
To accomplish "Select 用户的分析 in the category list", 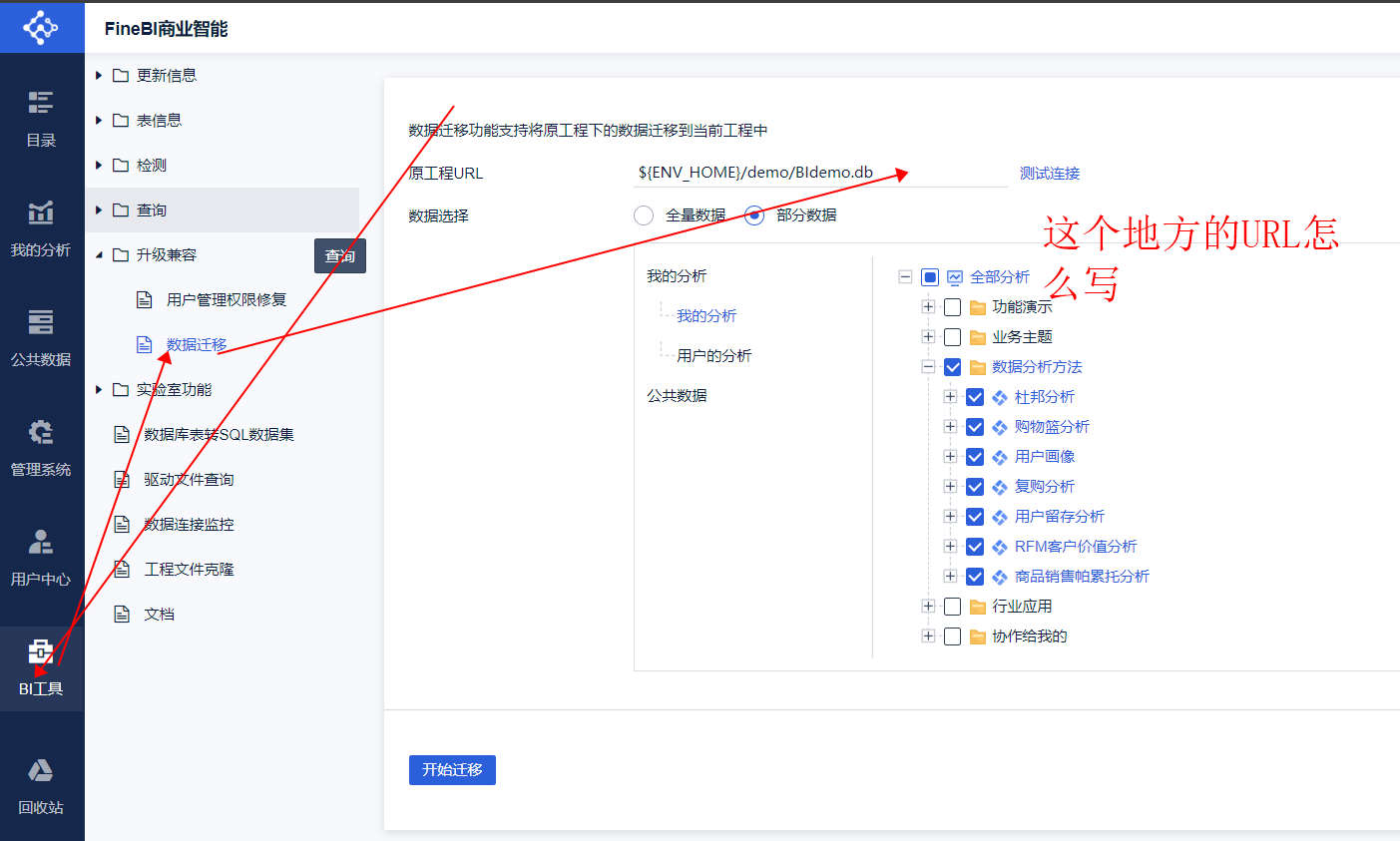I will pos(714,356).
